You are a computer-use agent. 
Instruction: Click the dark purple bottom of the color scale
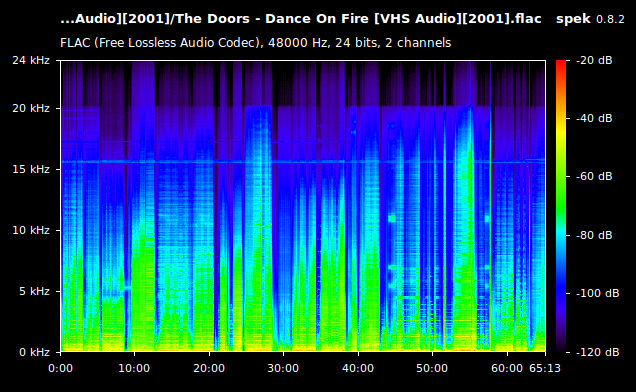pos(561,345)
